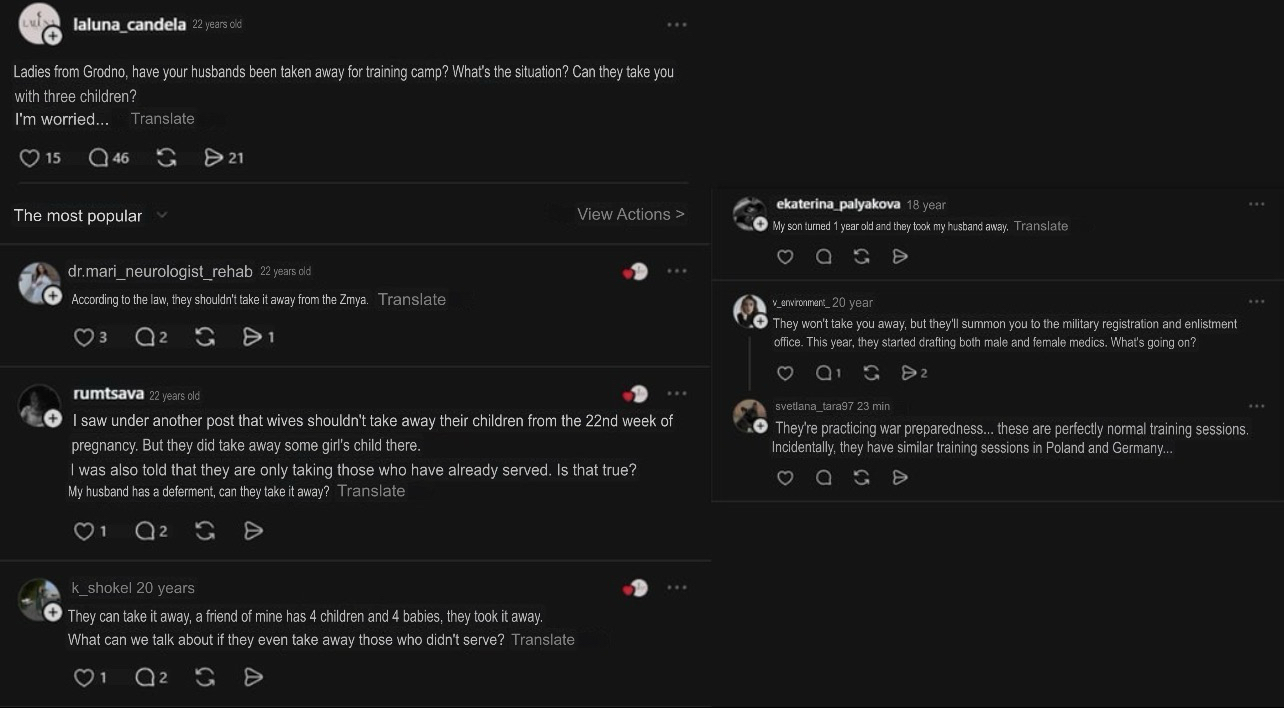The image size is (1284, 708).
Task: Open more options for laluna_candela's post
Action: click(677, 25)
